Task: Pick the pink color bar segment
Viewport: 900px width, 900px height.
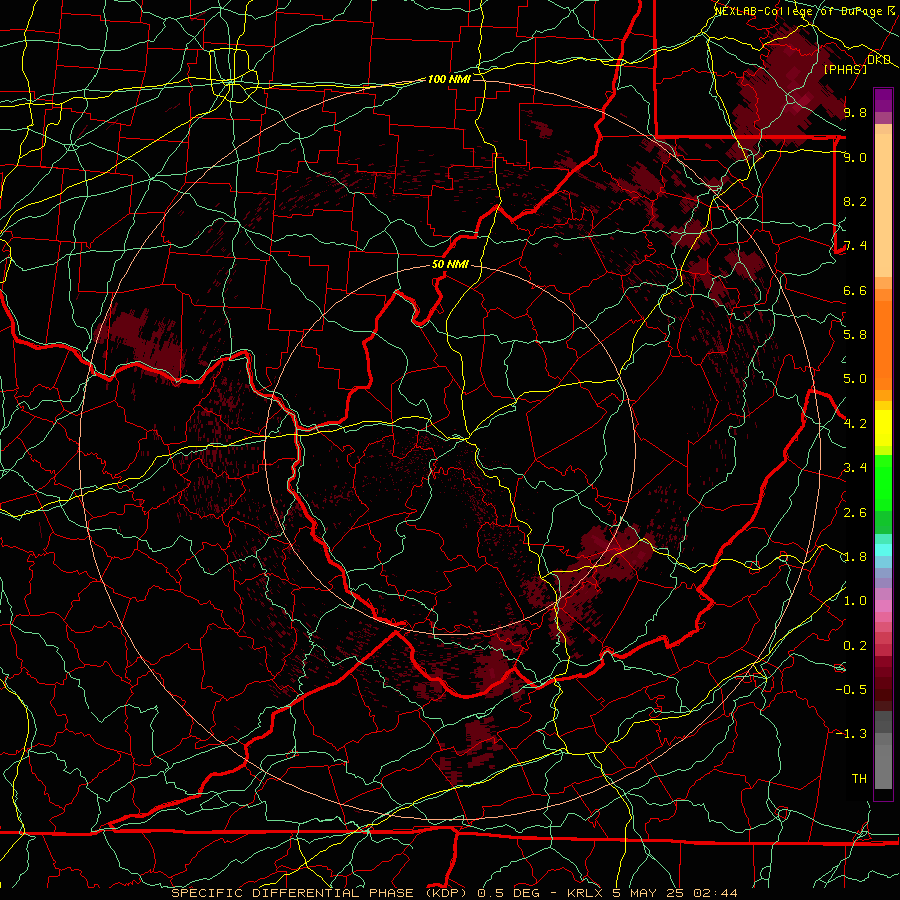Action: pos(883,606)
